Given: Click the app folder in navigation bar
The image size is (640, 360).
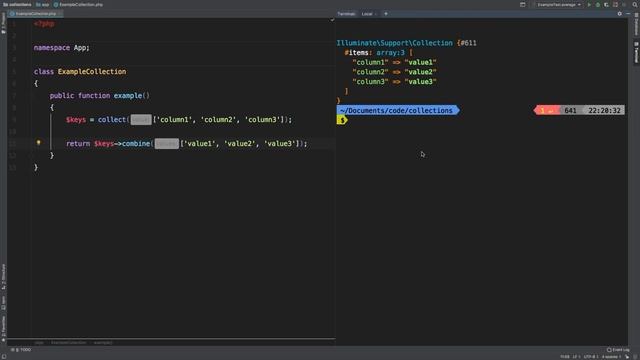Looking at the screenshot, I should click(42, 4).
